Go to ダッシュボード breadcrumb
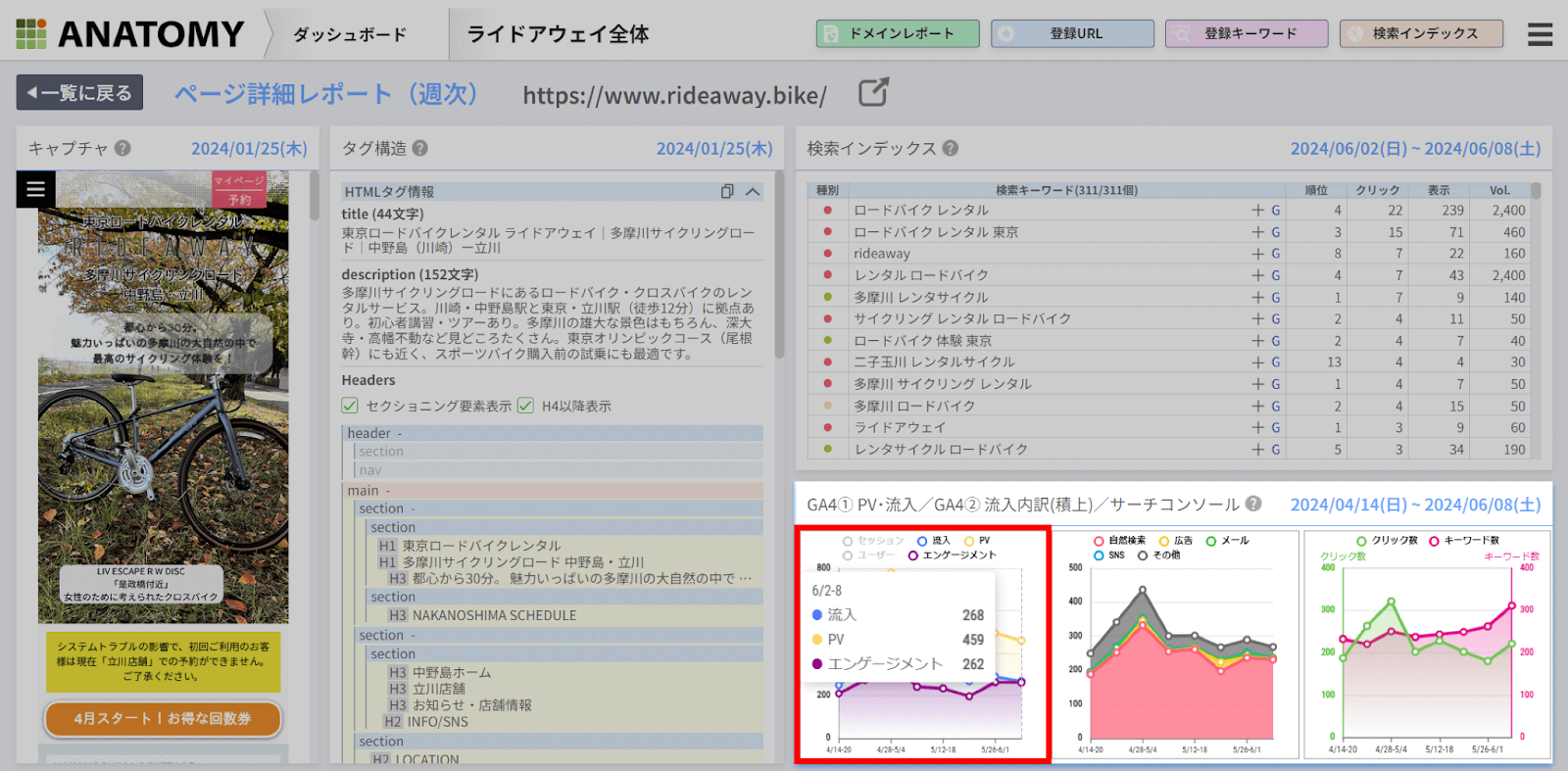The height and width of the screenshot is (771, 1568). pyautogui.click(x=350, y=34)
